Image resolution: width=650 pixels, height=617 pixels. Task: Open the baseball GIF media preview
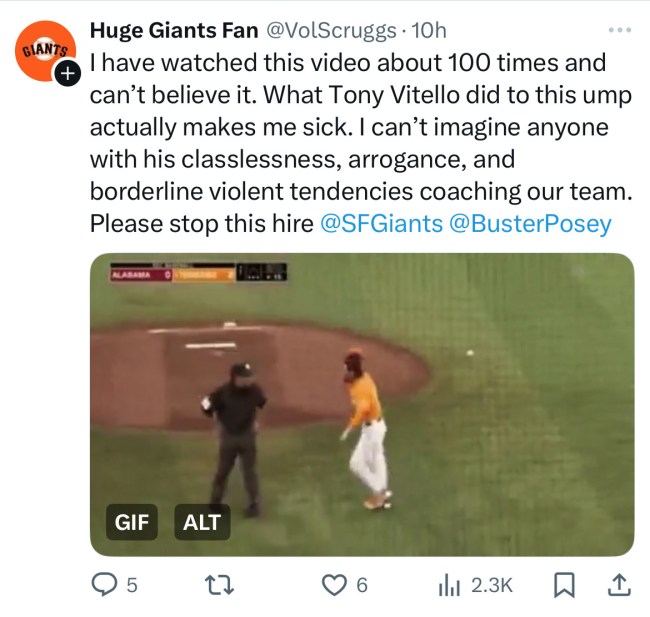point(361,400)
